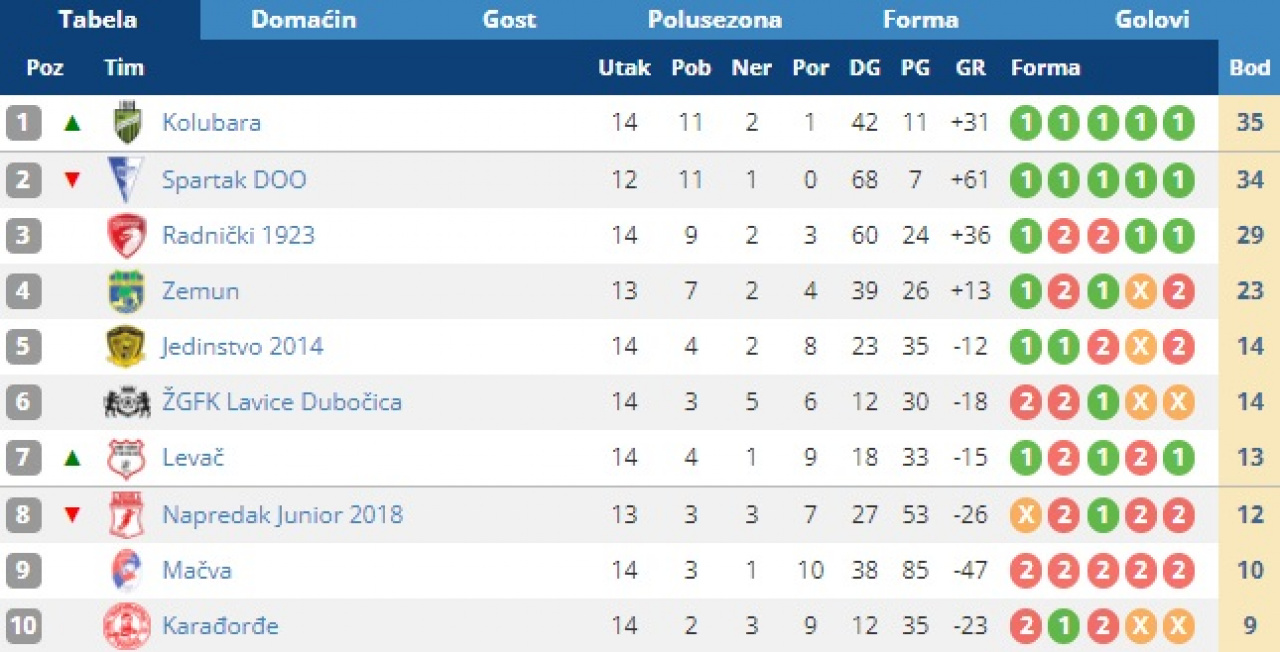This screenshot has width=1280, height=652.
Task: Open the Kolubara team link
Action: pos(212,123)
